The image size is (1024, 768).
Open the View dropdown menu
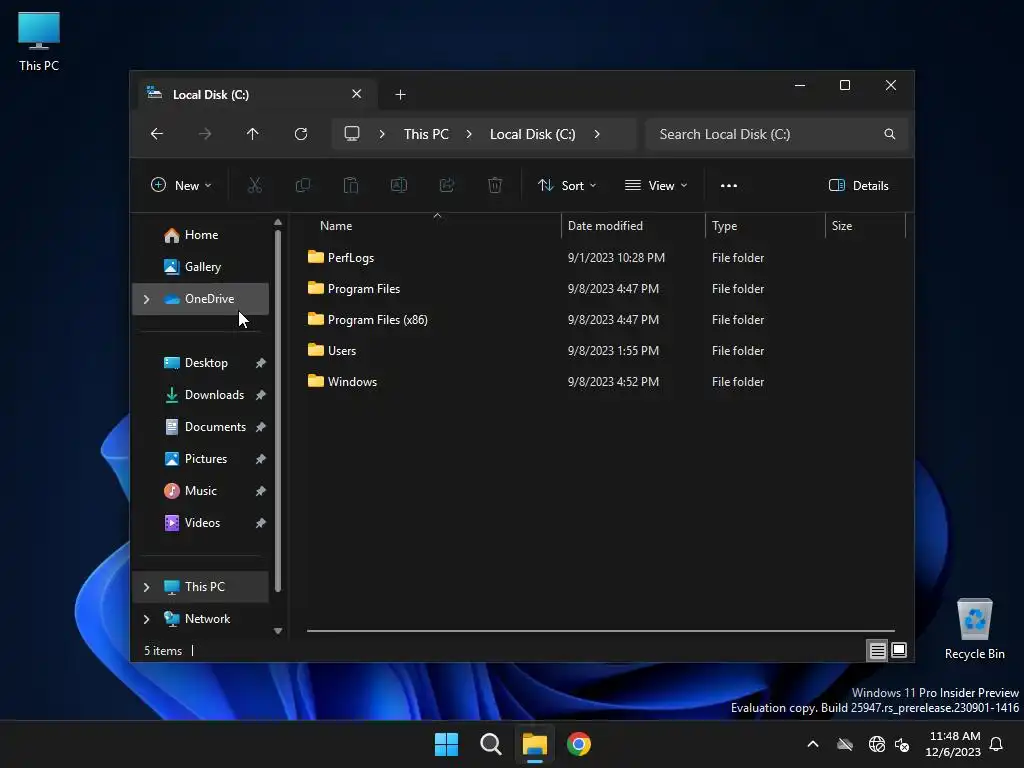point(656,185)
